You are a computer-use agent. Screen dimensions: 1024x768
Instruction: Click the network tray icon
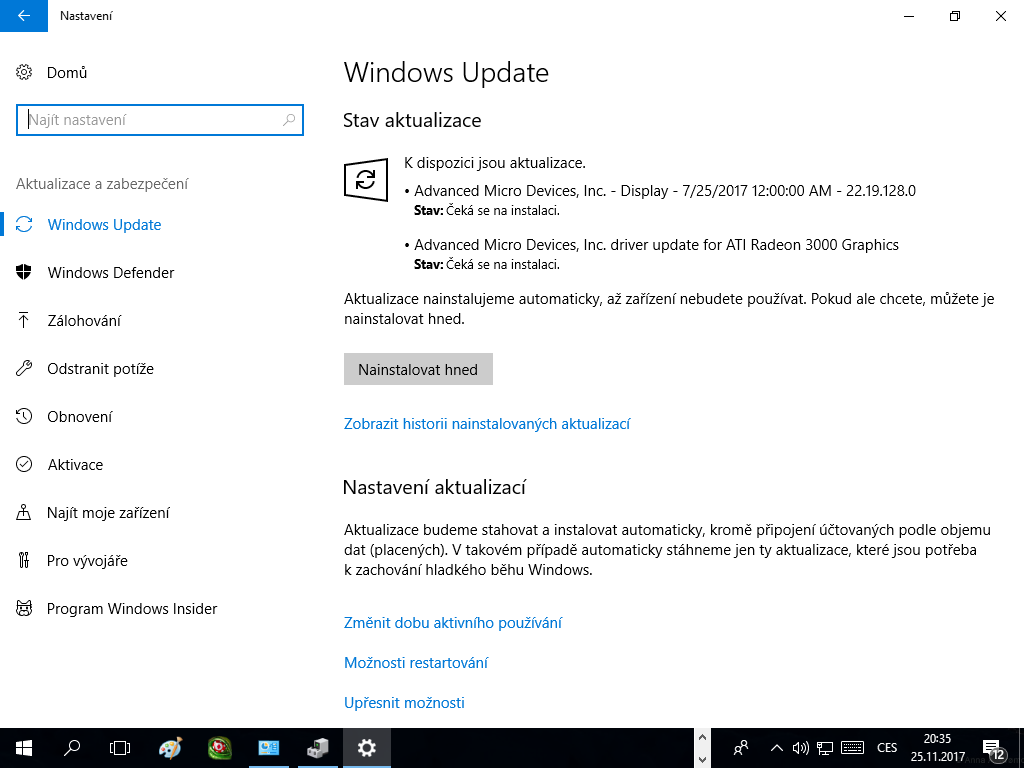point(825,748)
